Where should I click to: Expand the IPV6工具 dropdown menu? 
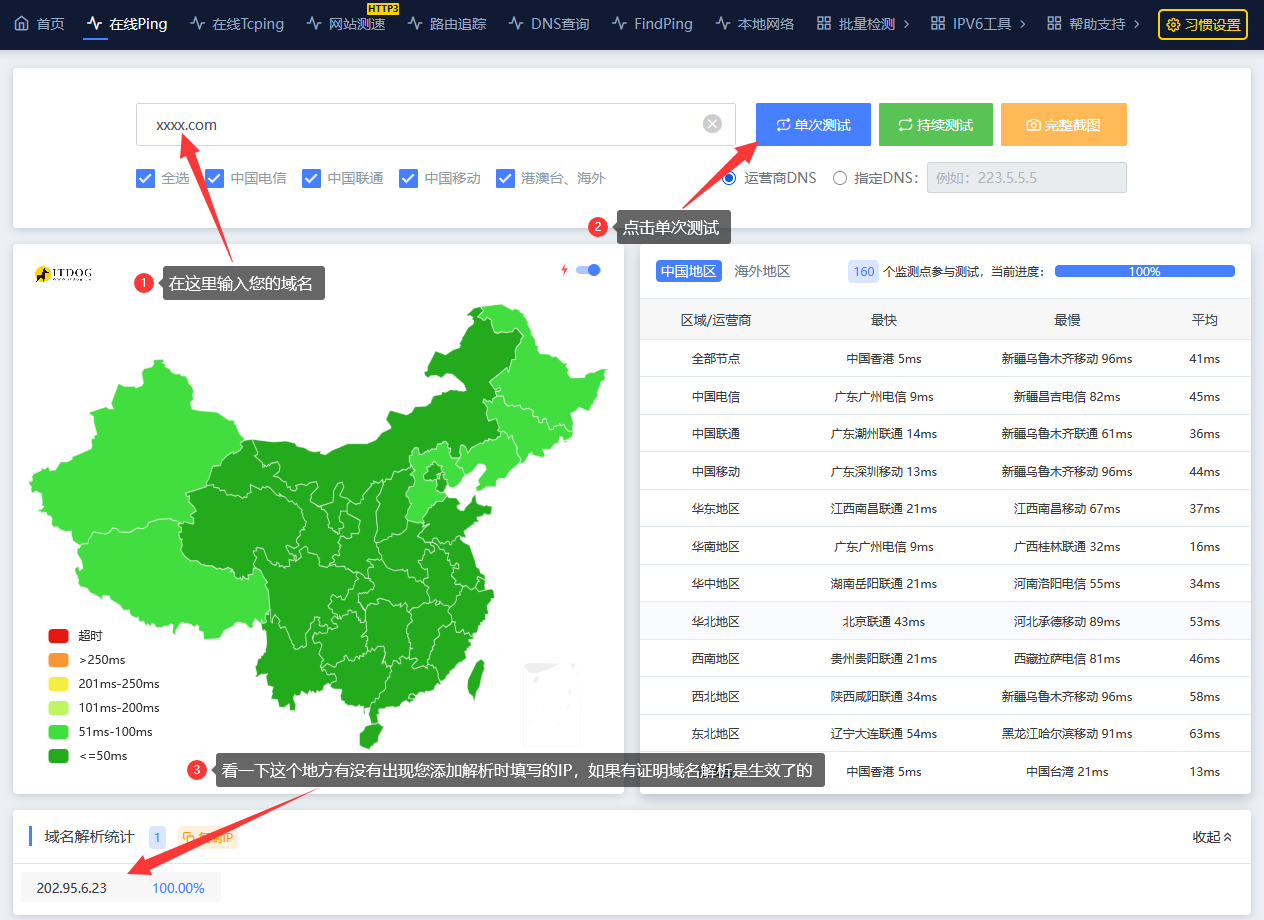pyautogui.click(x=977, y=23)
